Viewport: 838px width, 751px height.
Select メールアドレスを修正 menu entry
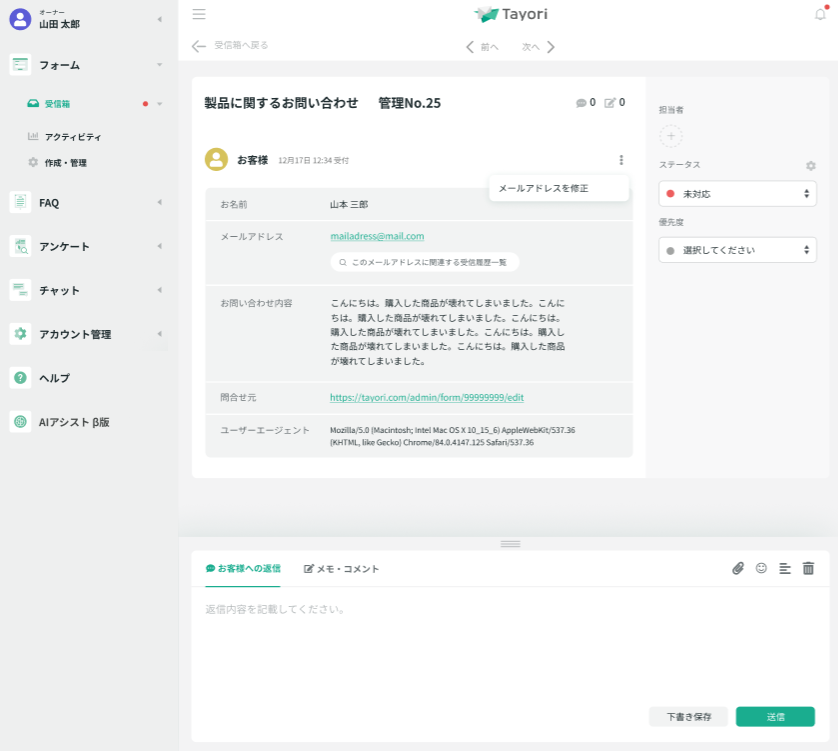click(x=559, y=188)
